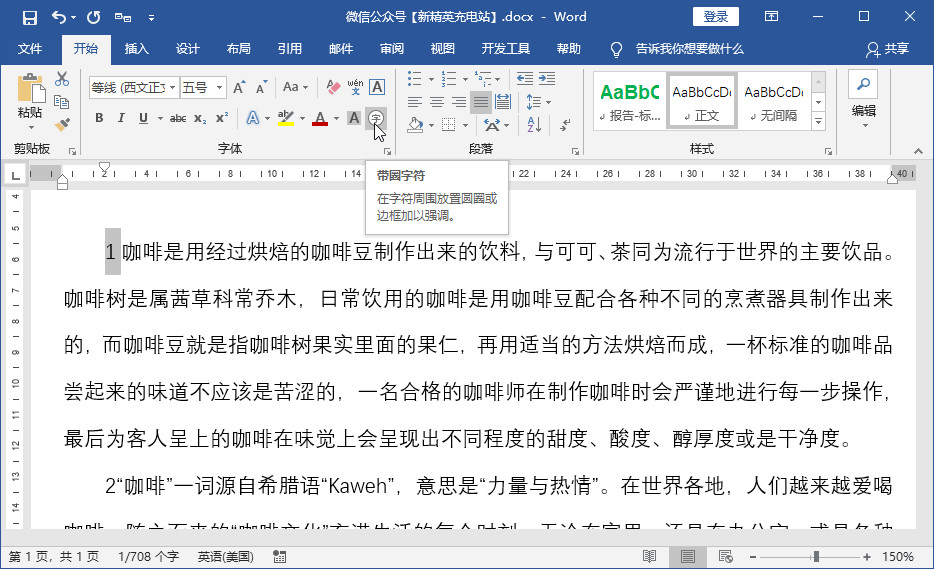Align text left

(415, 102)
